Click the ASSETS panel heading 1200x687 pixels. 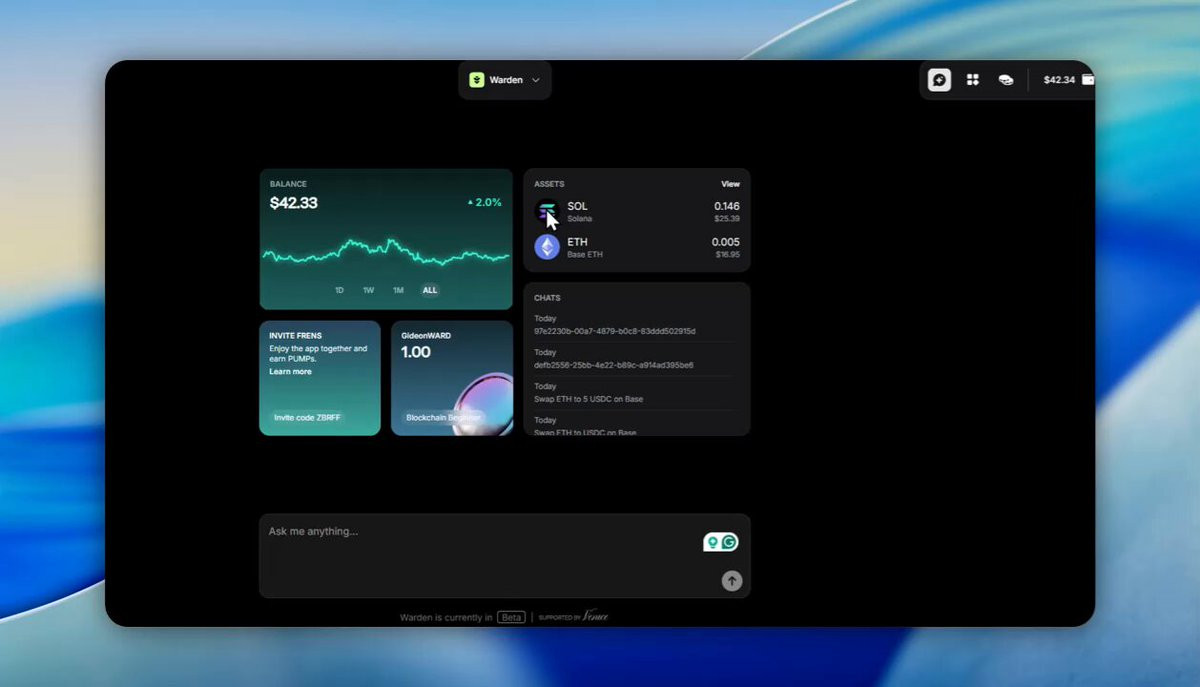(x=549, y=184)
